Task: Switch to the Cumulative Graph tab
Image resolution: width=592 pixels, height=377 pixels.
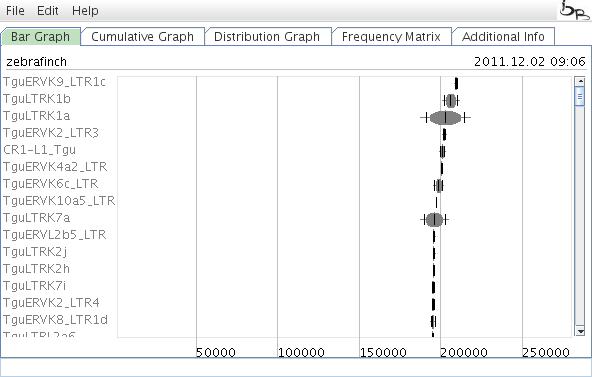Action: click(142, 37)
